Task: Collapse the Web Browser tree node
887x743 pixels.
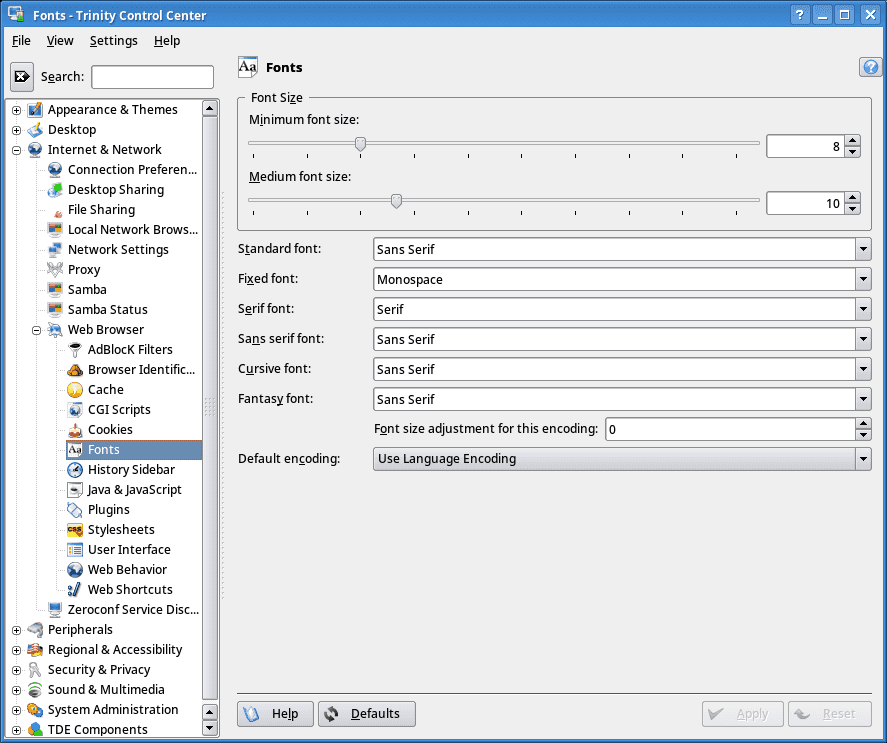Action: point(37,330)
